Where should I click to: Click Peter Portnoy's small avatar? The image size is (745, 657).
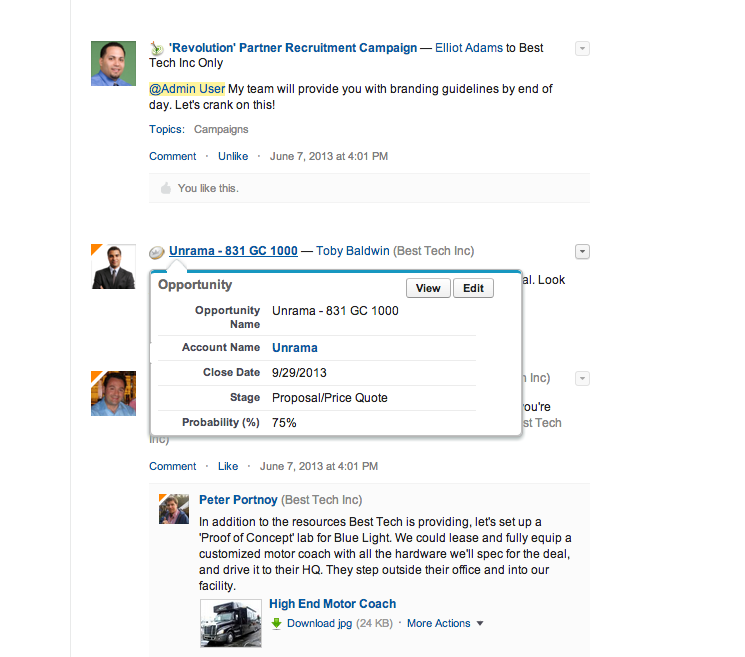click(174, 508)
